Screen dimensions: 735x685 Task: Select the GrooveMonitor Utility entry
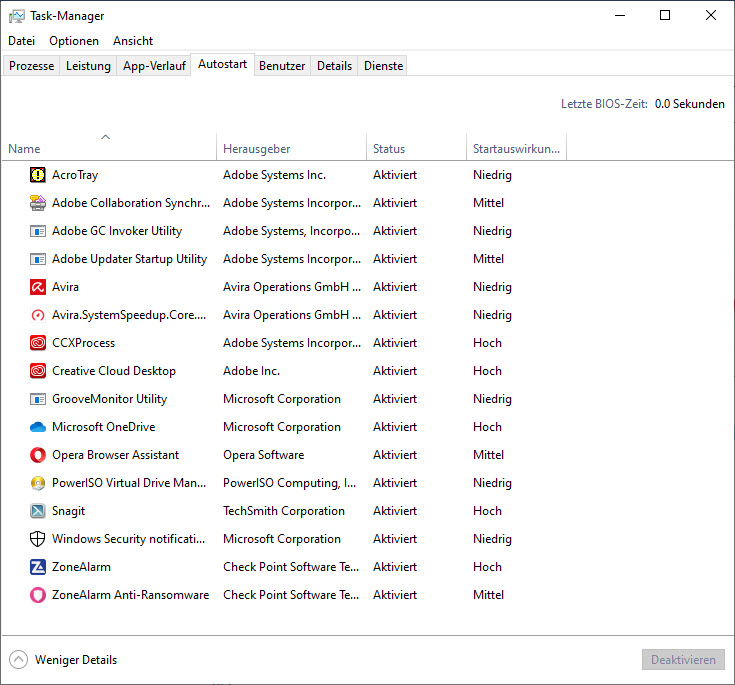click(x=109, y=399)
